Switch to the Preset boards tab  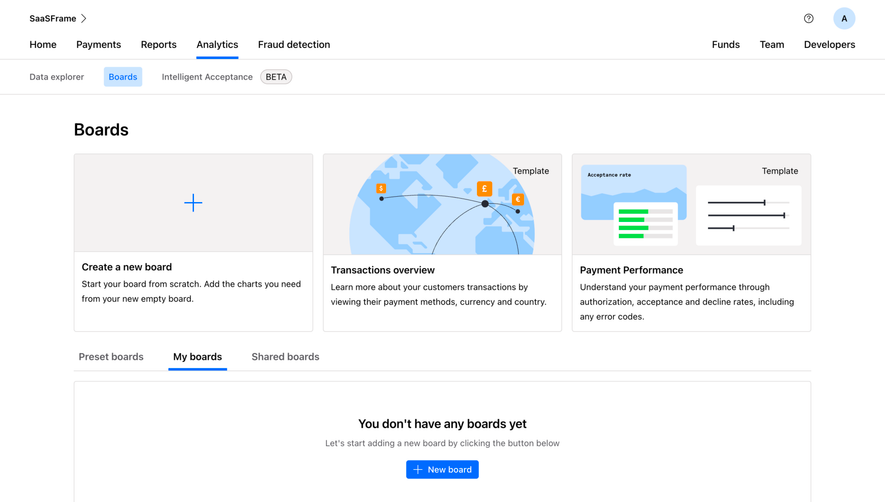coord(111,357)
